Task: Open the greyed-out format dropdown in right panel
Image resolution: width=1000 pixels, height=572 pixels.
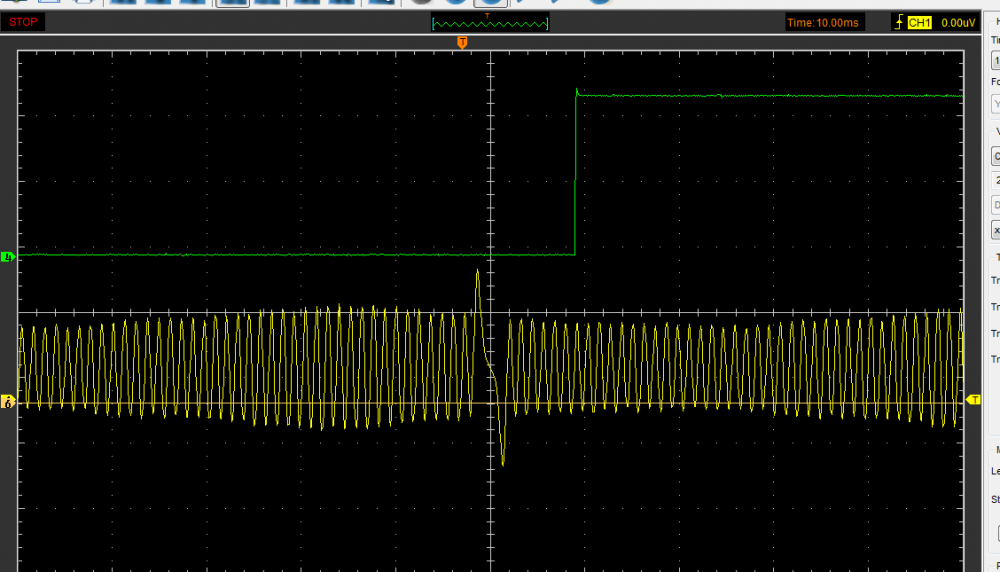Action: click(x=995, y=103)
